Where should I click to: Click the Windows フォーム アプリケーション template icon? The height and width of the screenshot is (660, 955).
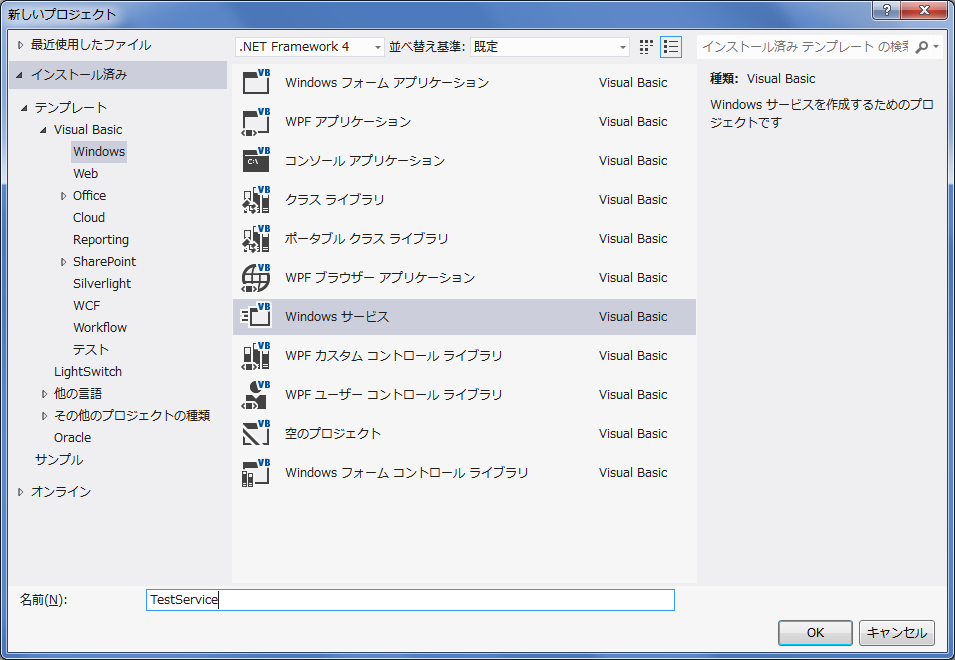point(256,82)
